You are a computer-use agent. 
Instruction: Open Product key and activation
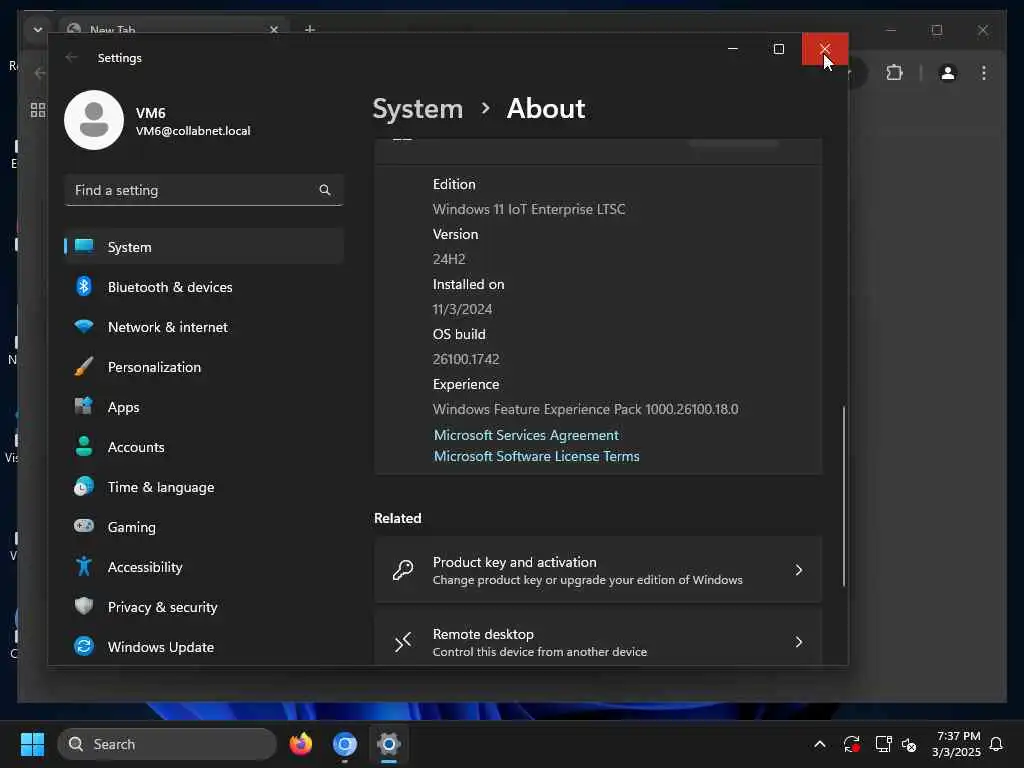click(598, 570)
